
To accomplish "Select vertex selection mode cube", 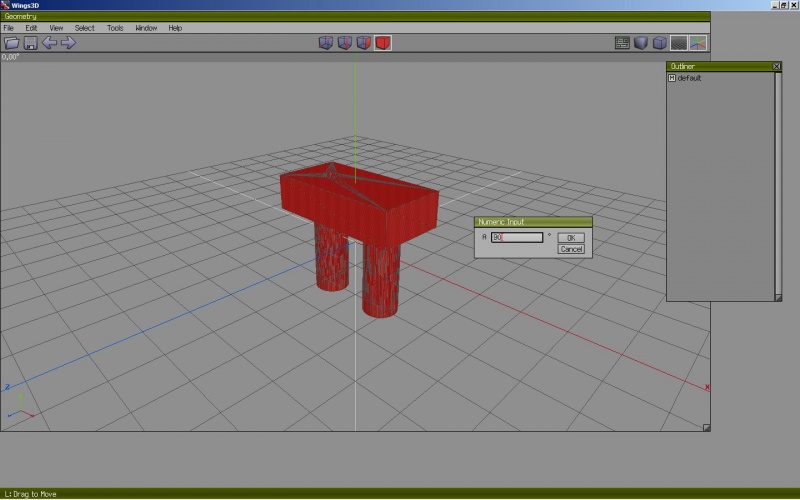I will 326,43.
